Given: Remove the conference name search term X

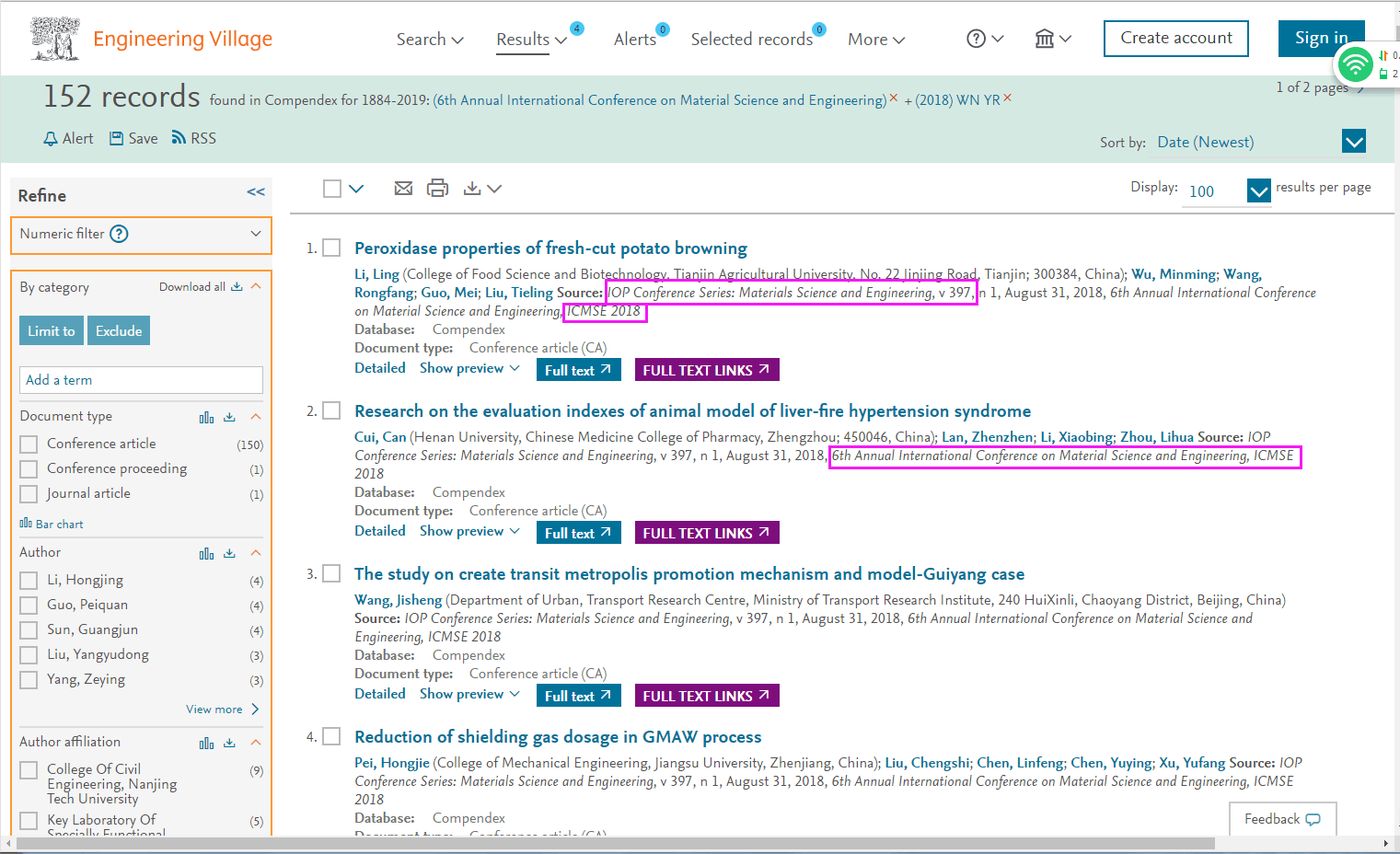Looking at the screenshot, I should pos(894,98).
